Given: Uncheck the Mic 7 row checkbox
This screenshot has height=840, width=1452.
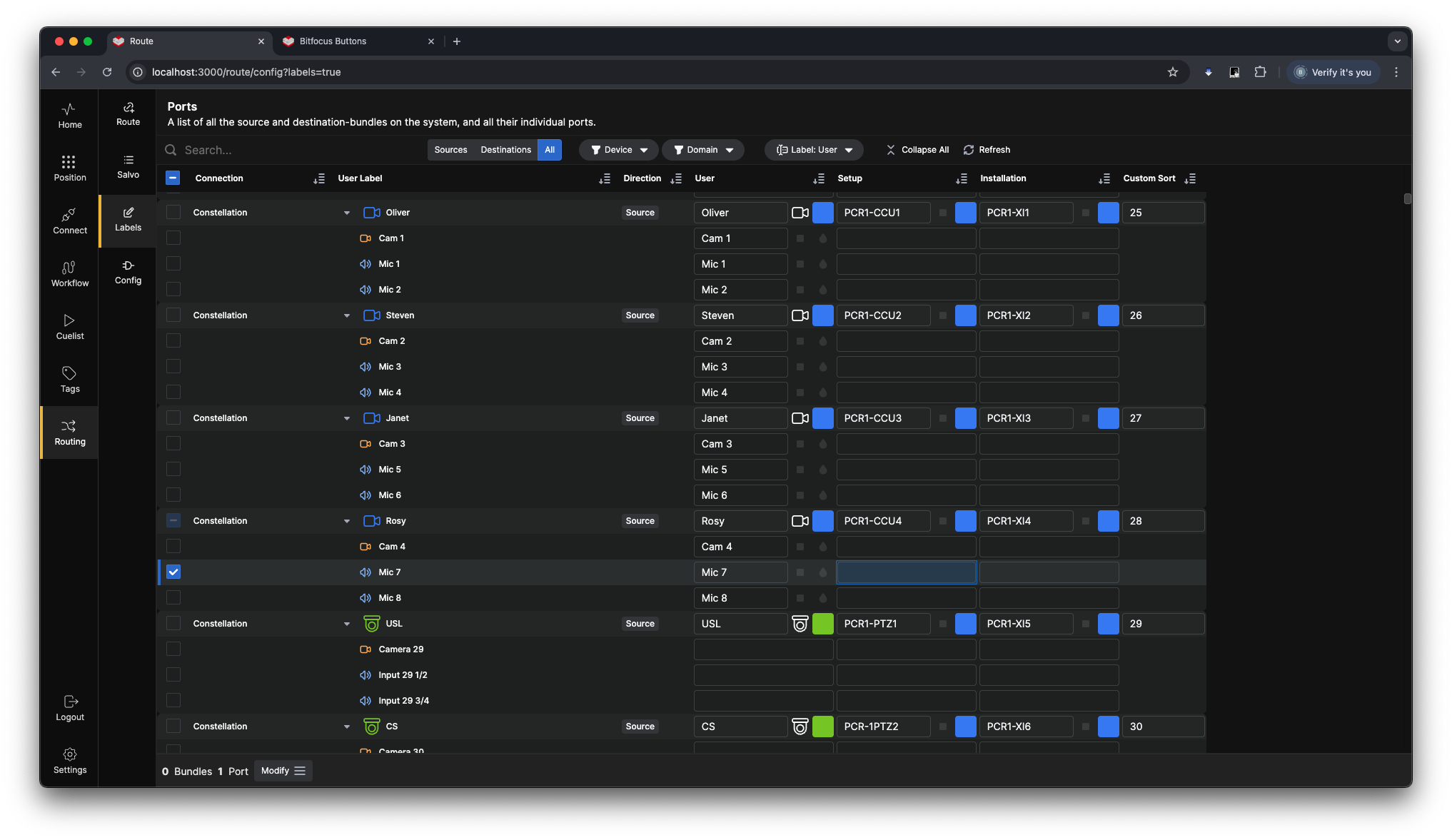Looking at the screenshot, I should 173,572.
